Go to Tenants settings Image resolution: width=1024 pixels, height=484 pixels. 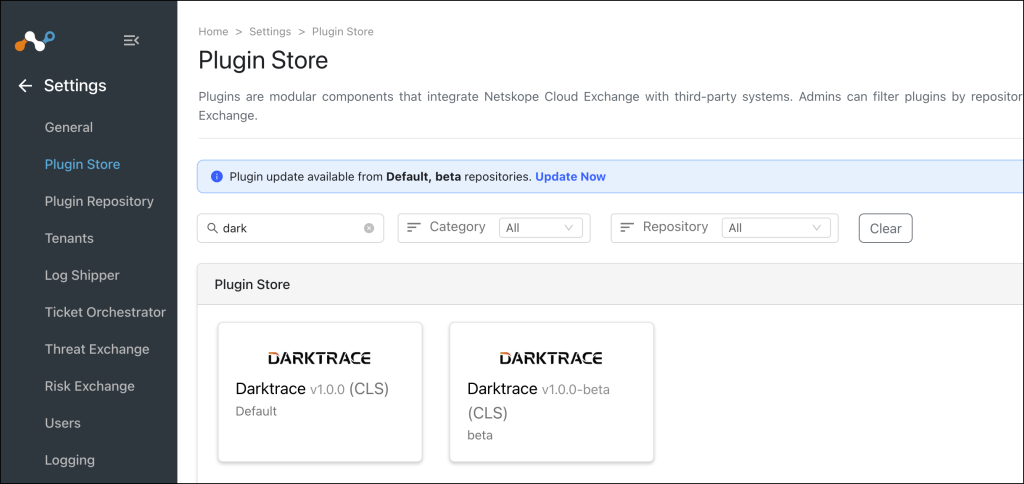[69, 238]
